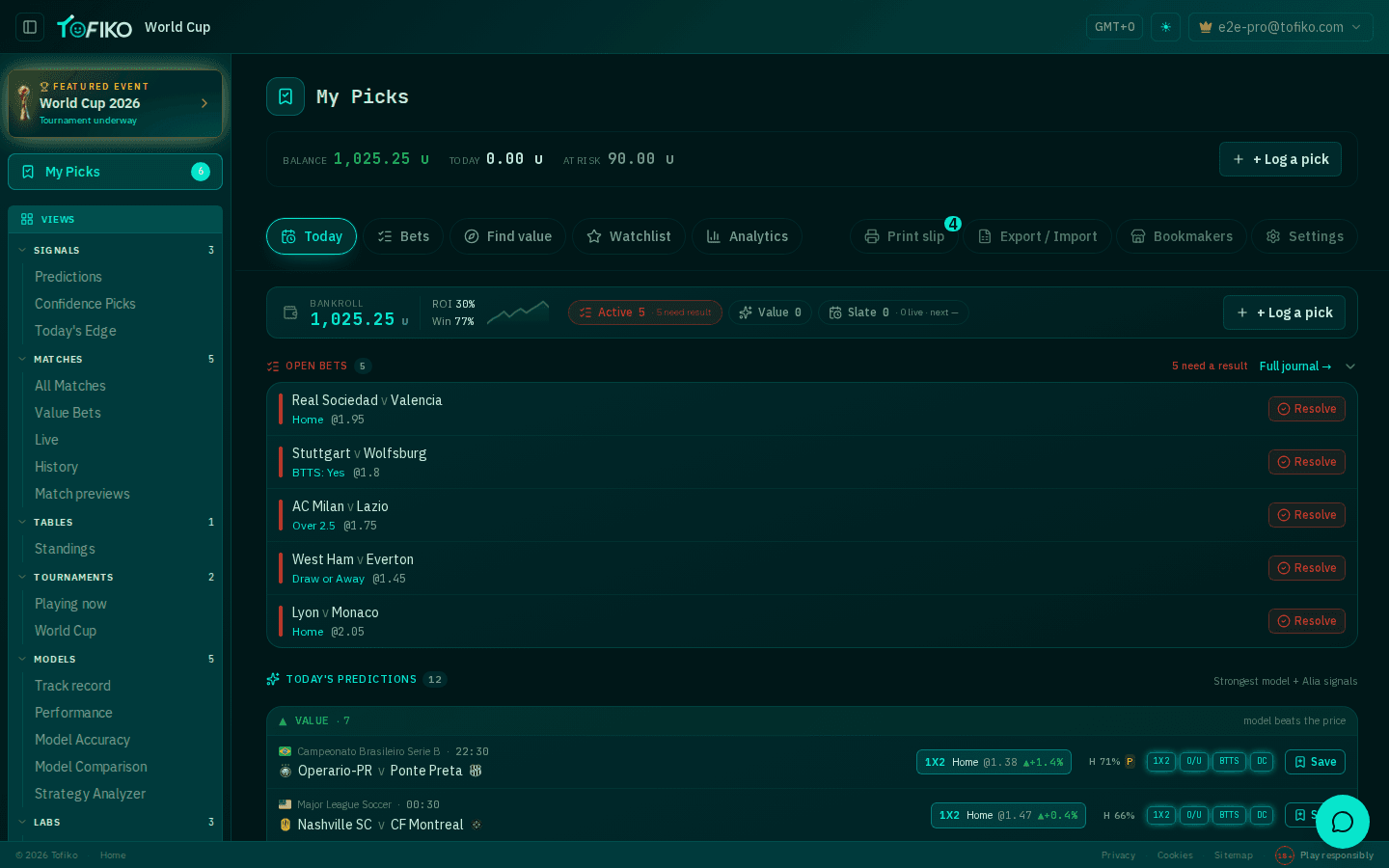
Task: Select the Bets tab
Action: click(x=403, y=236)
